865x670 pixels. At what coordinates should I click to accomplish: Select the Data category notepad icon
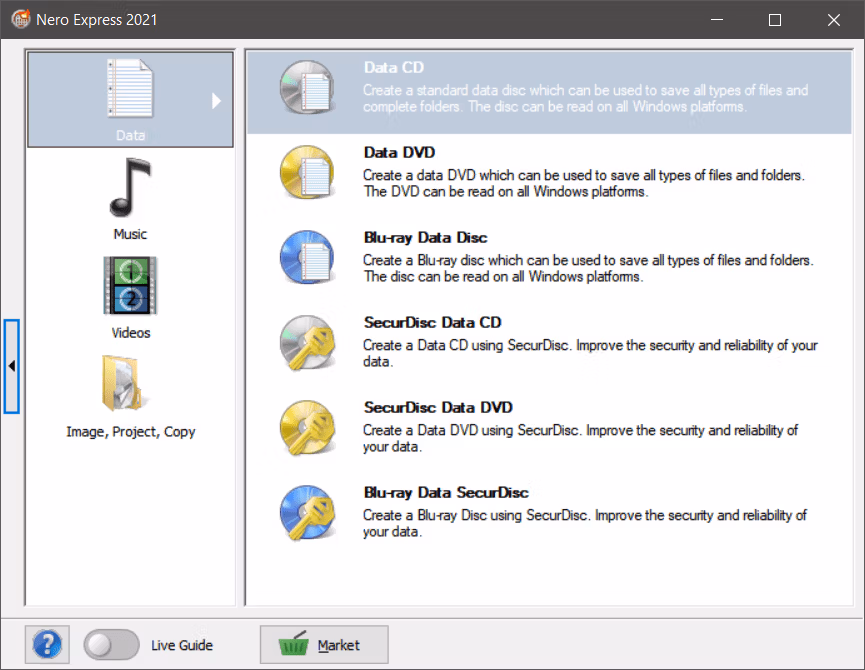pyautogui.click(x=130, y=88)
